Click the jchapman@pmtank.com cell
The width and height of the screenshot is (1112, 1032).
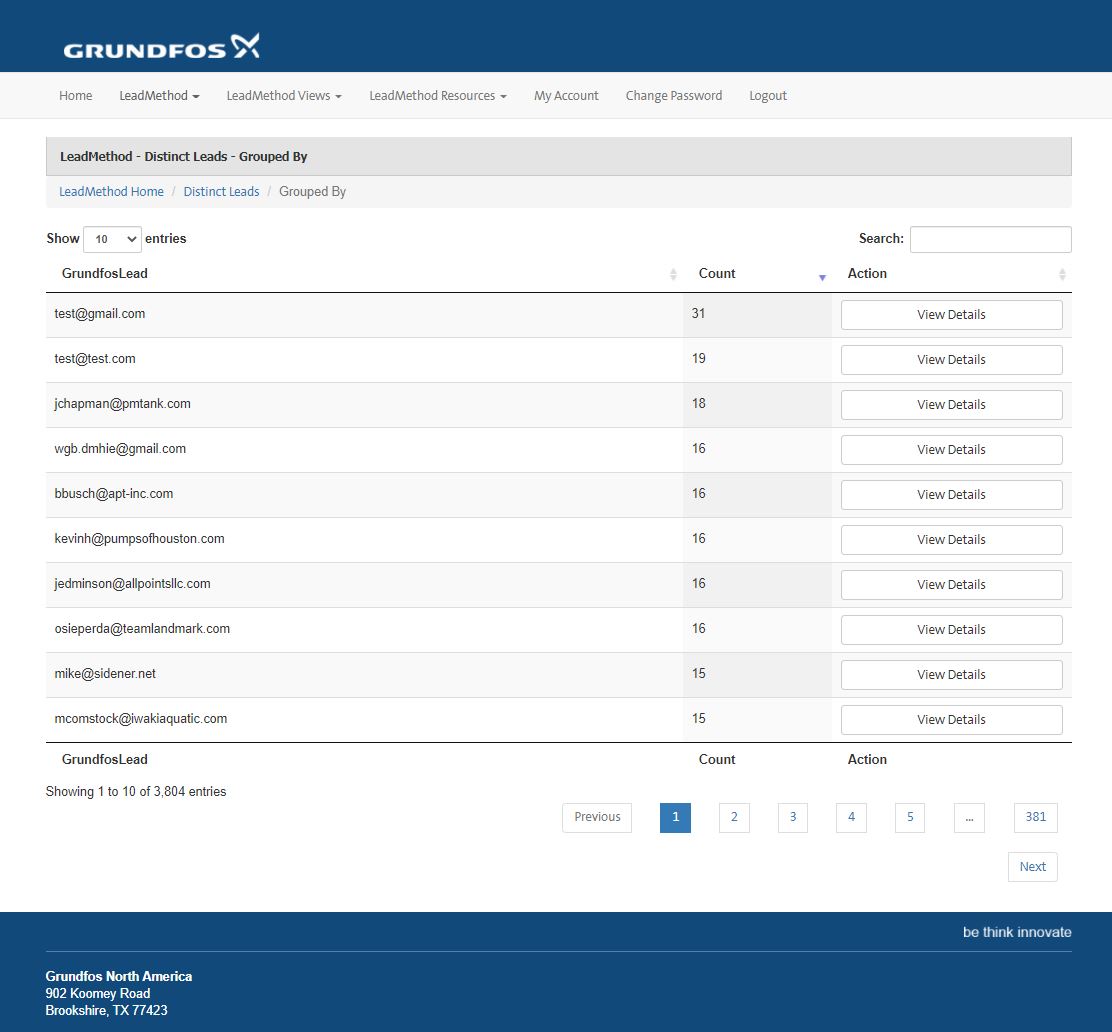365,404
